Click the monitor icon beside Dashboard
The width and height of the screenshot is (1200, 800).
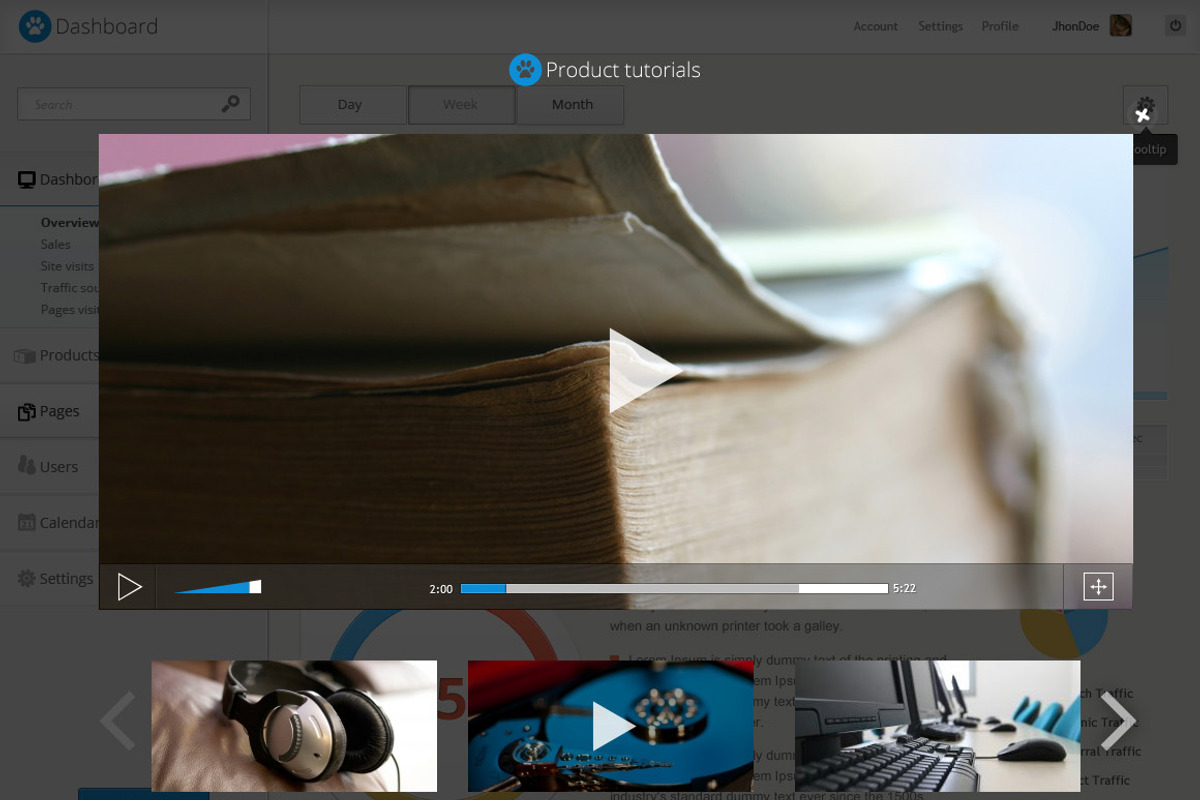(x=27, y=180)
